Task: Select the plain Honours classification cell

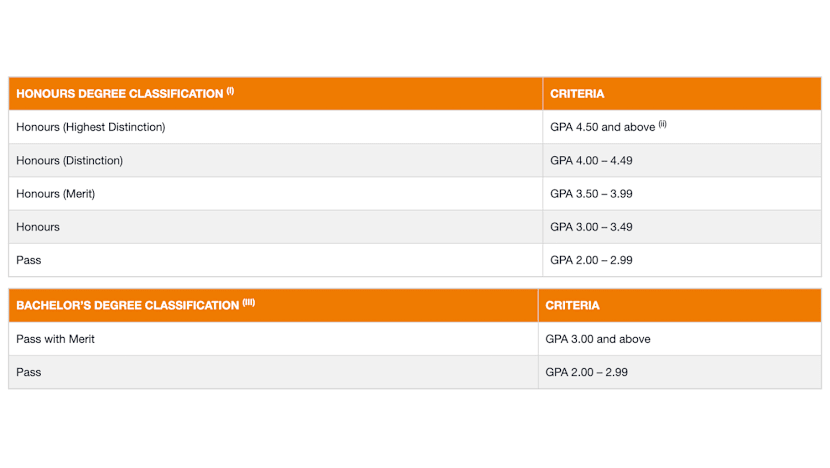Action: pos(38,227)
